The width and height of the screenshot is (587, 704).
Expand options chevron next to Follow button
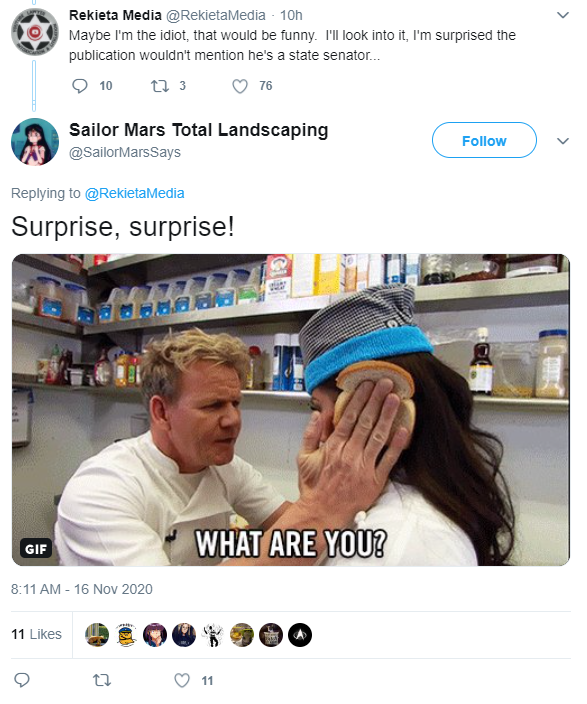[x=563, y=141]
